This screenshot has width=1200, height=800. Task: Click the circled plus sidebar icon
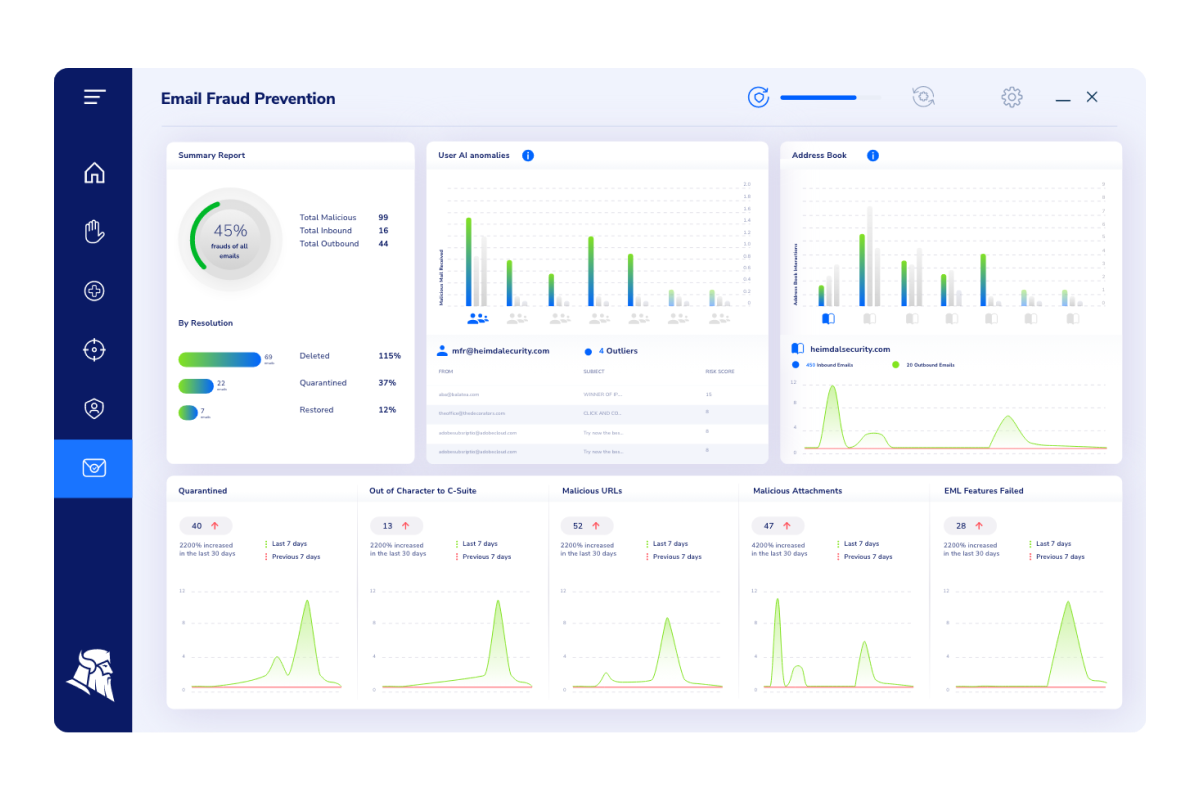click(94, 291)
